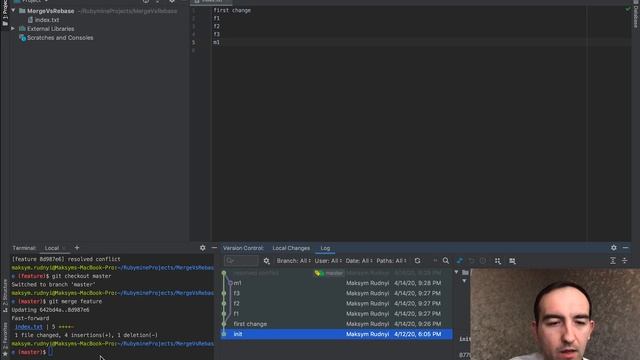Open the Local terminal tab

tap(52, 248)
